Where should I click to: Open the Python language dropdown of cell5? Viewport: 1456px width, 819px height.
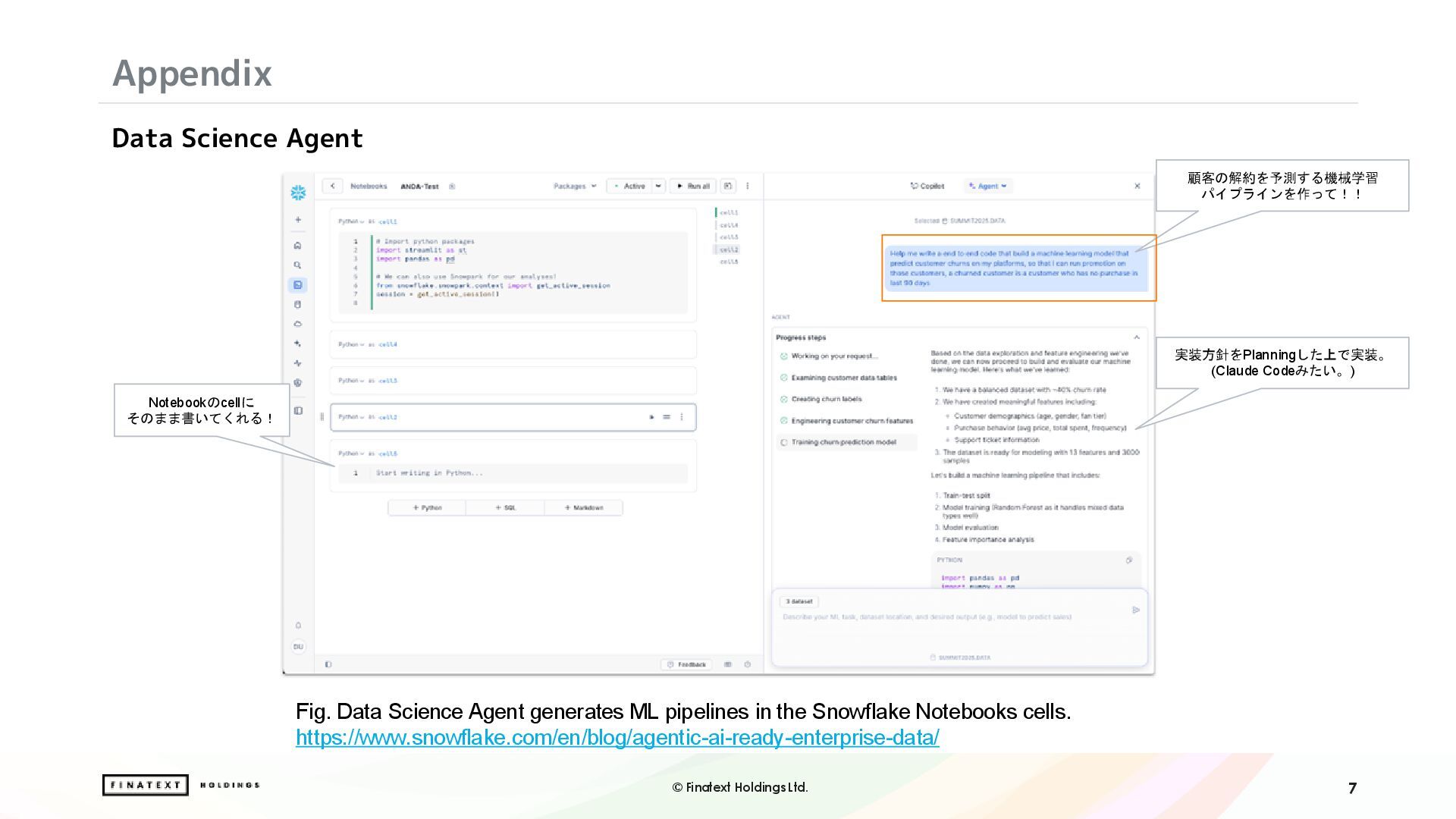pos(351,381)
